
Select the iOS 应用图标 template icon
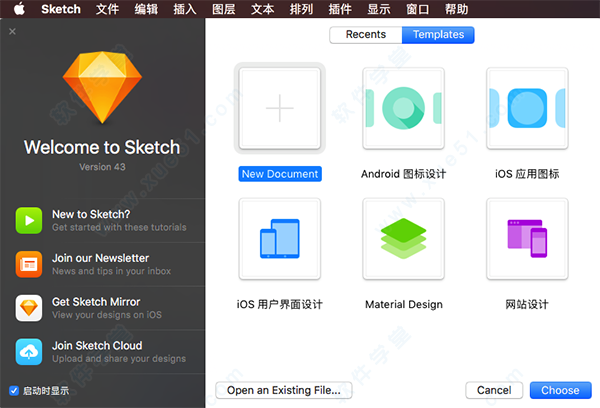click(527, 108)
